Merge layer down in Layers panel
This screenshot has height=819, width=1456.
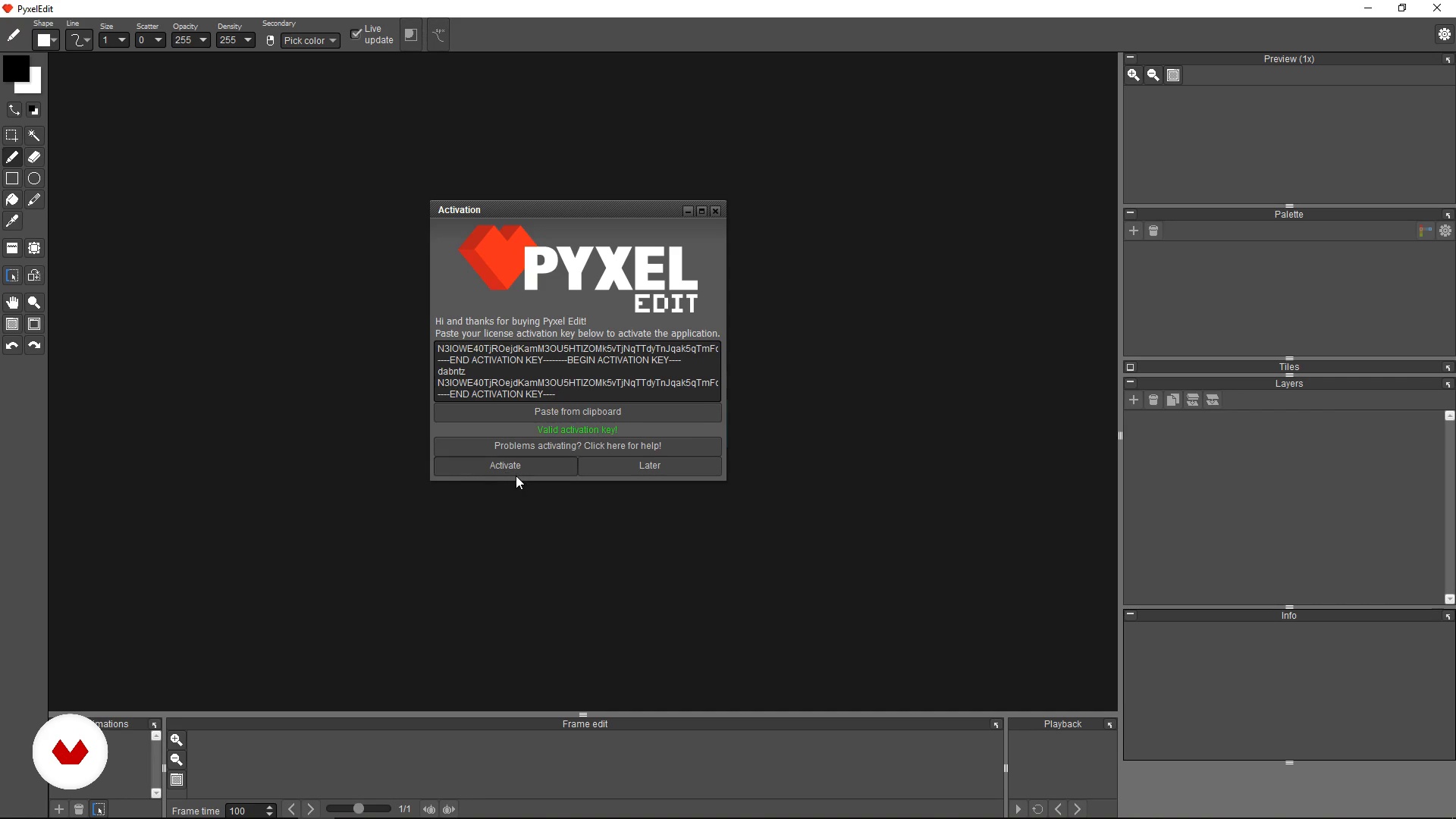click(x=1192, y=400)
